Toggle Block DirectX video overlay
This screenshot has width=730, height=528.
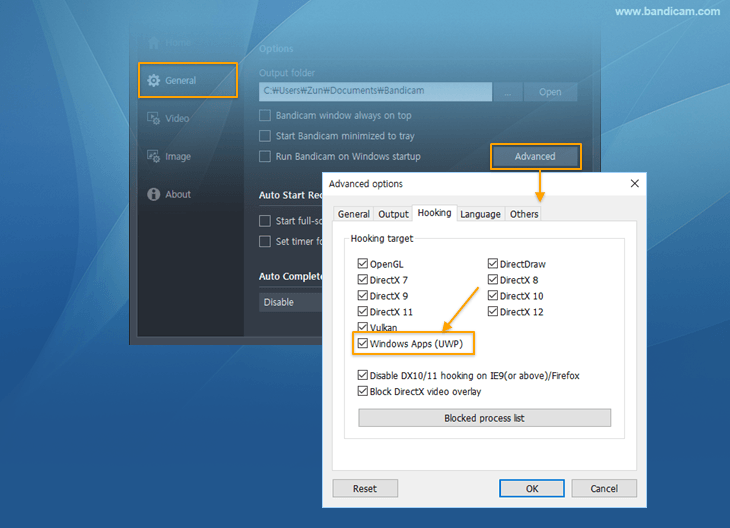pyautogui.click(x=363, y=391)
